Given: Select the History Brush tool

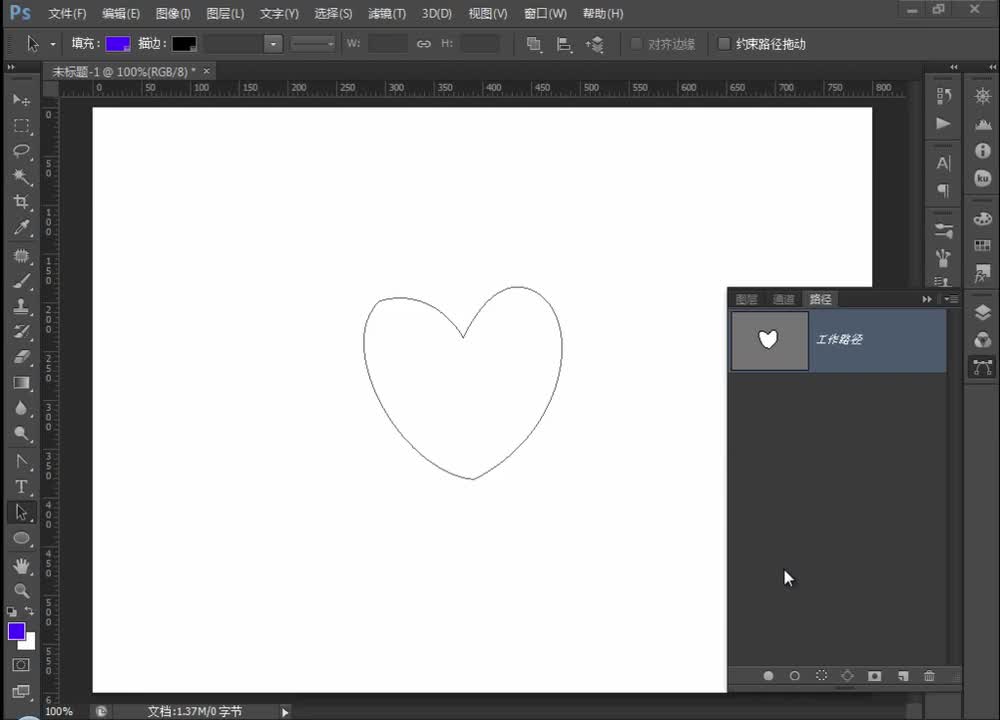Looking at the screenshot, I should point(21,332).
